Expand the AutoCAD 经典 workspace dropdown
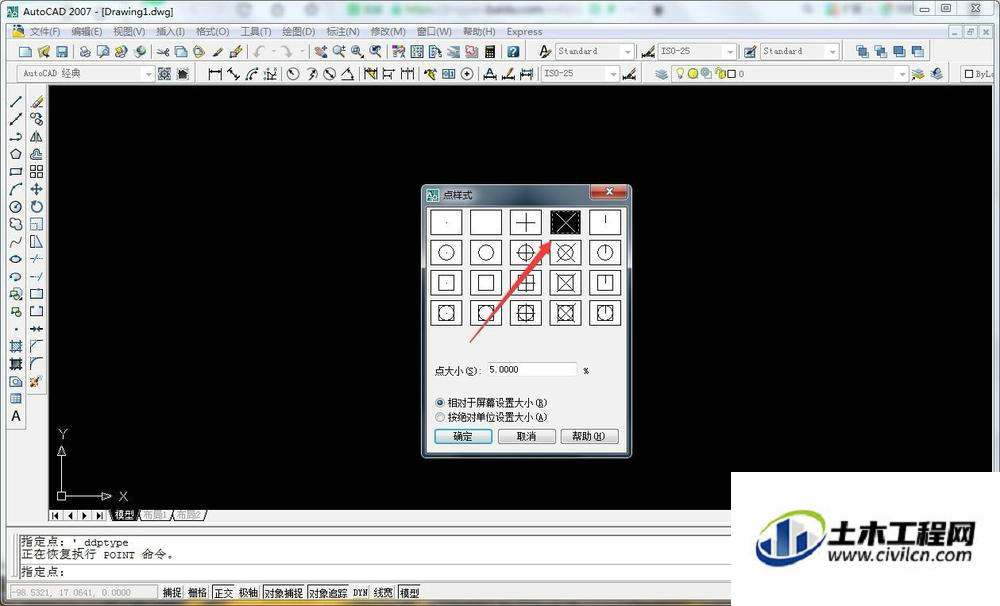1000x606 pixels. click(x=148, y=74)
